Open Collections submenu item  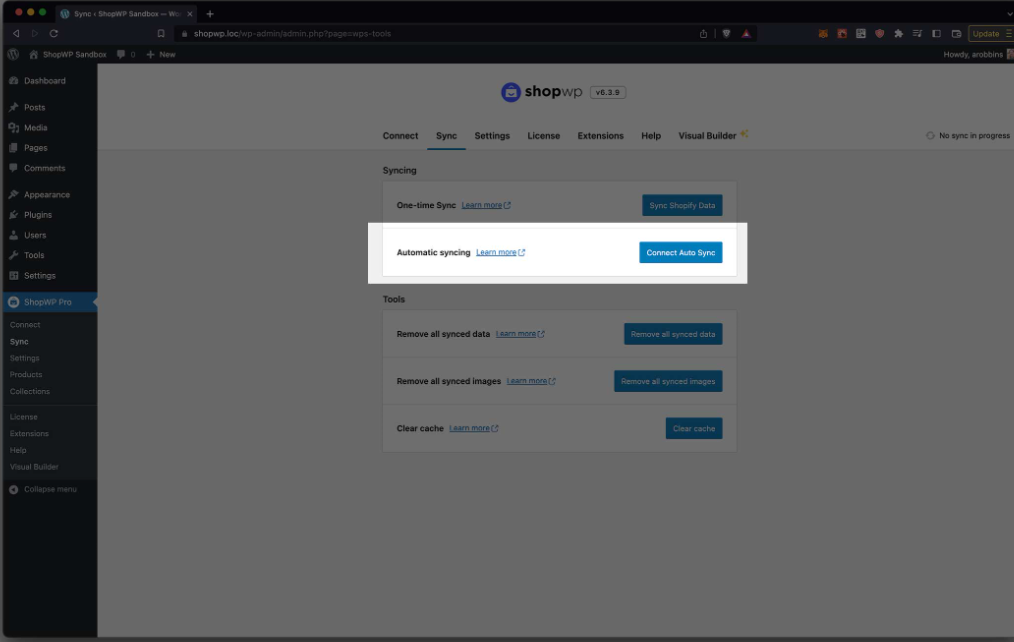pos(30,392)
